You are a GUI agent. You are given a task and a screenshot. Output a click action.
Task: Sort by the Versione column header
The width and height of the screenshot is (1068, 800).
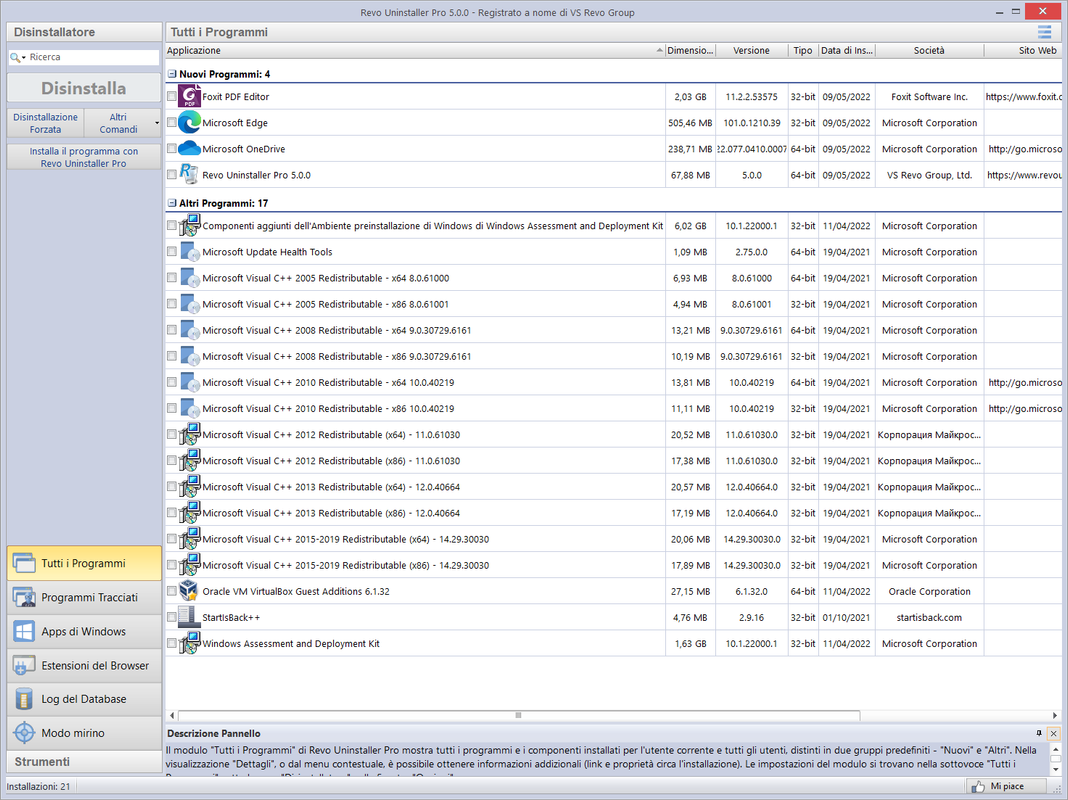pyautogui.click(x=751, y=50)
